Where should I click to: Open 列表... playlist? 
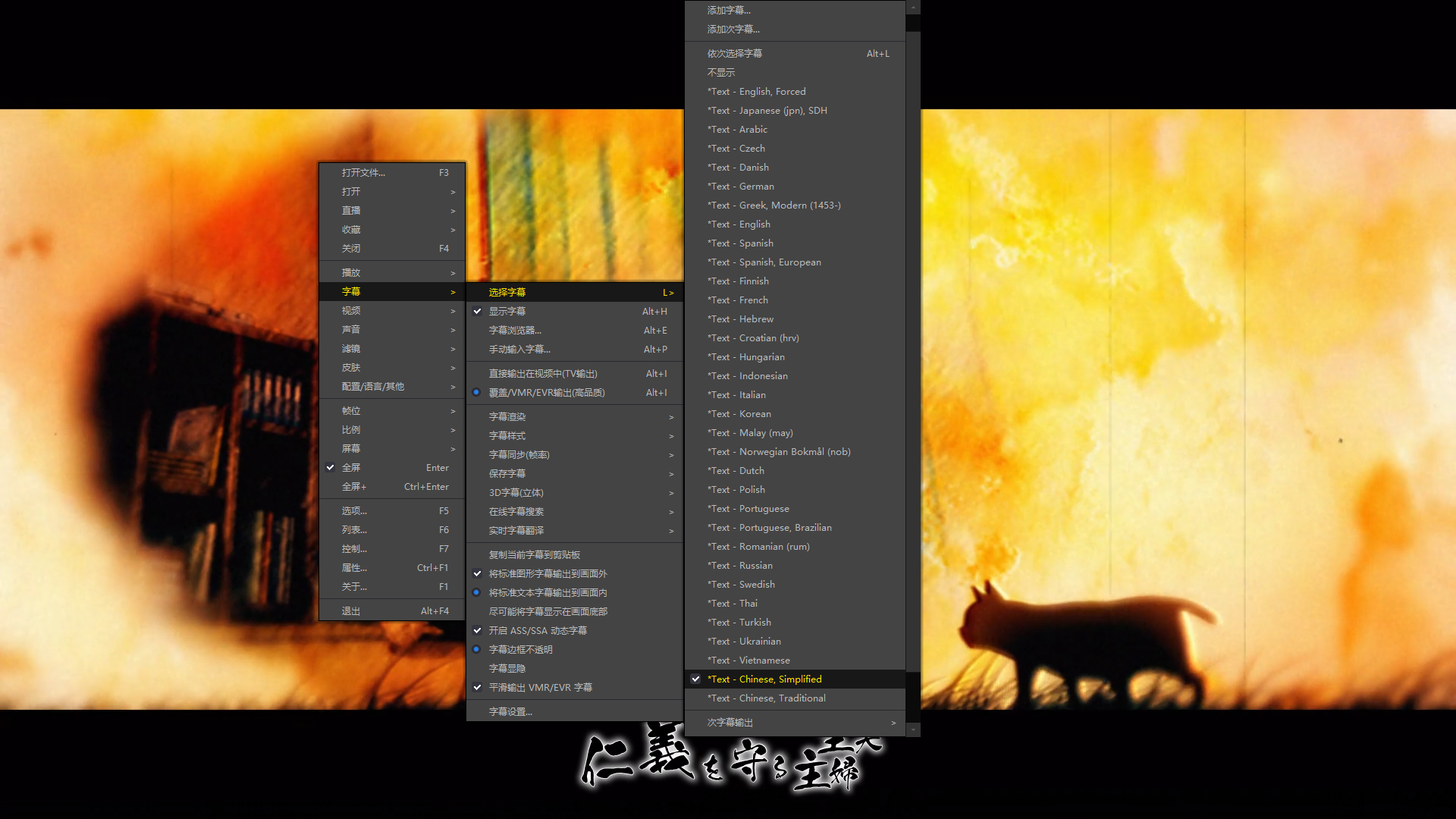click(x=392, y=530)
